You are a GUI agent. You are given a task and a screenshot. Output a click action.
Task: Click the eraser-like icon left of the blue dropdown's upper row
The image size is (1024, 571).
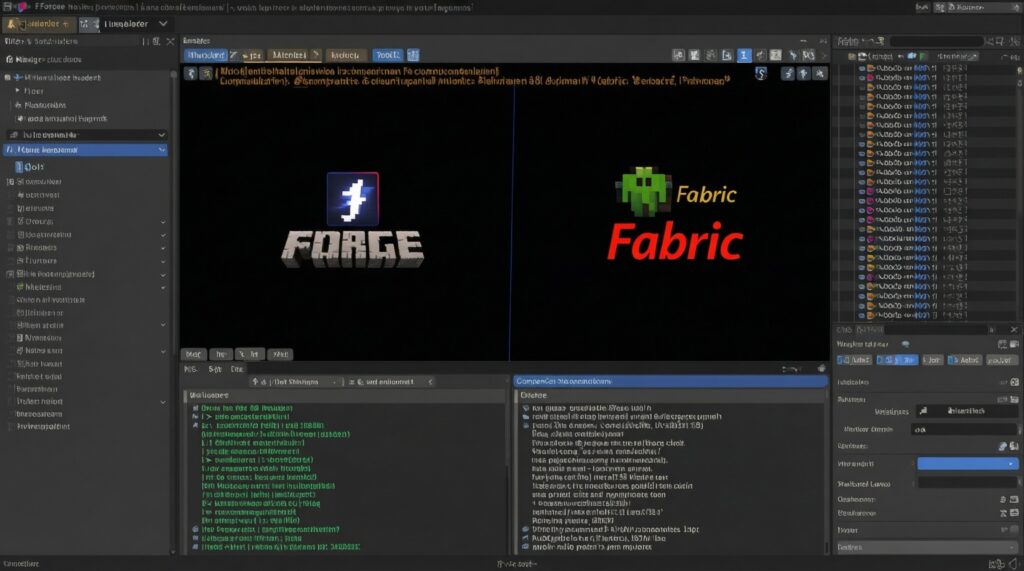[1002, 446]
